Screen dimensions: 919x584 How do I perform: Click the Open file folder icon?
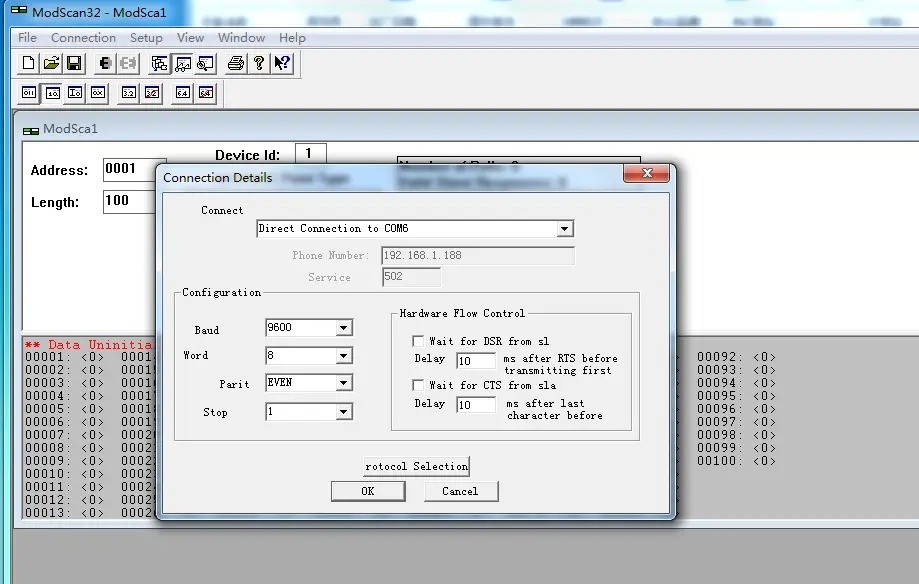52,63
